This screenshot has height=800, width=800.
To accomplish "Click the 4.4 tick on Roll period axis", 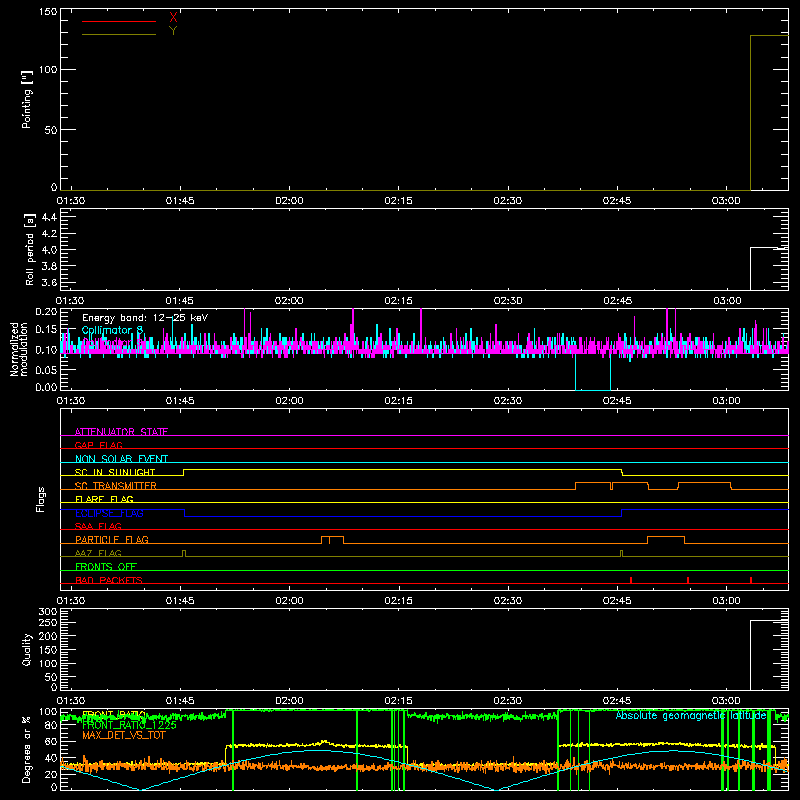I will pos(49,217).
